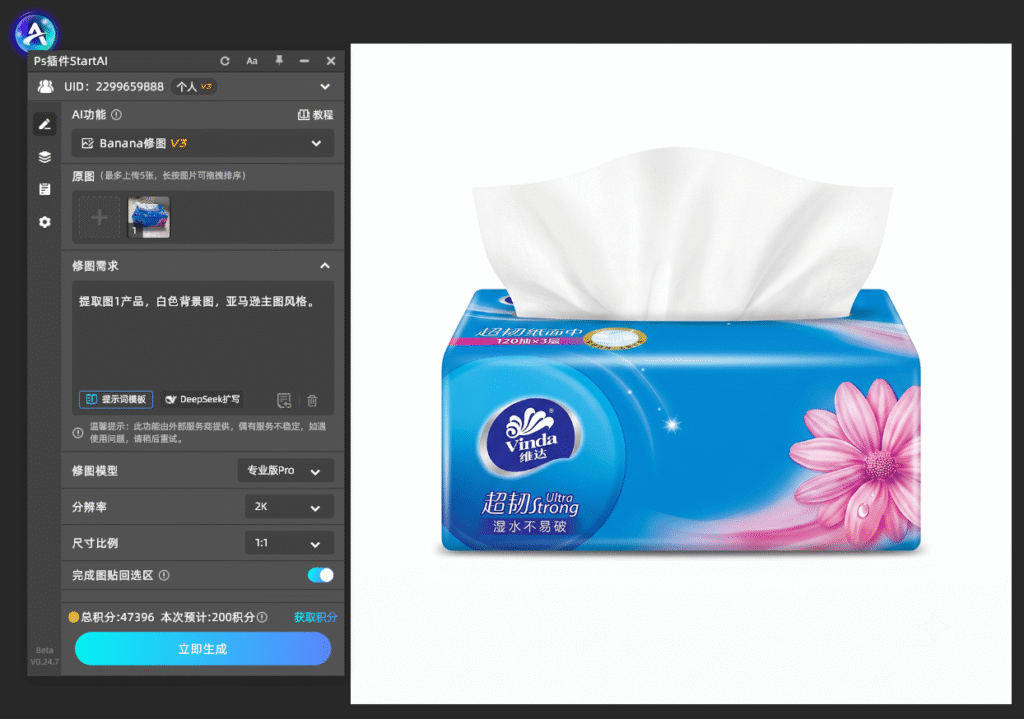Open the layers stack tab in sidebar
This screenshot has height=719, width=1024.
(x=44, y=157)
